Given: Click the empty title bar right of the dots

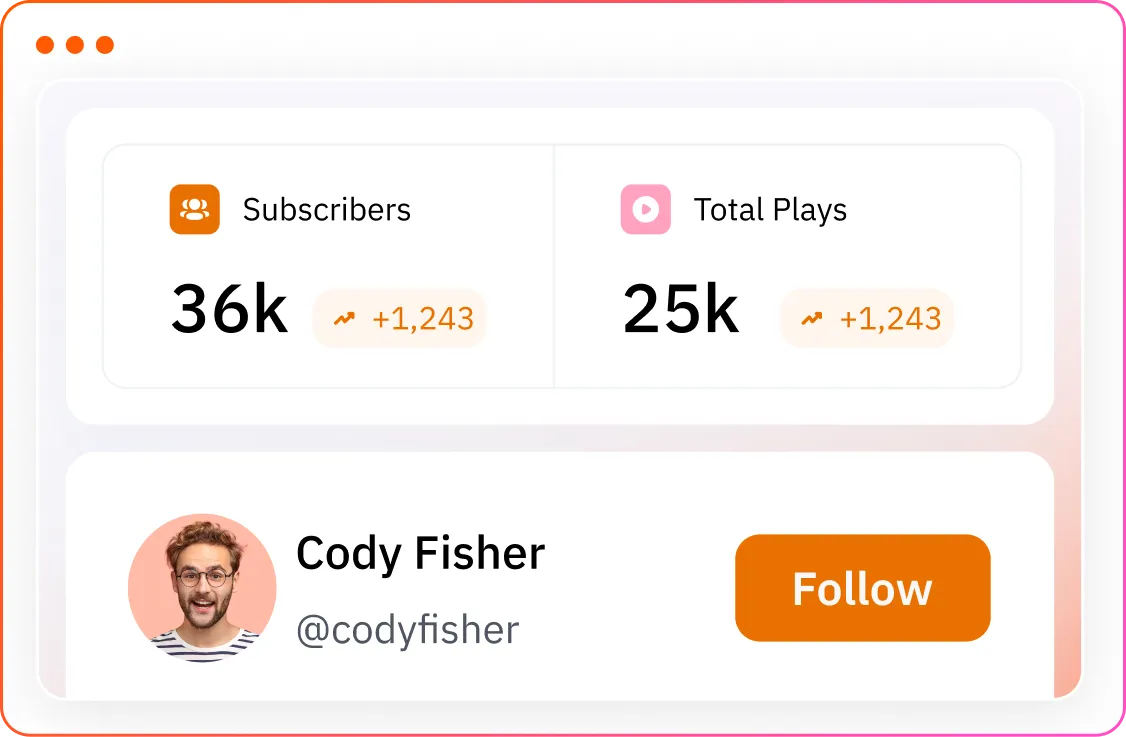Looking at the screenshot, I should coord(600,45).
